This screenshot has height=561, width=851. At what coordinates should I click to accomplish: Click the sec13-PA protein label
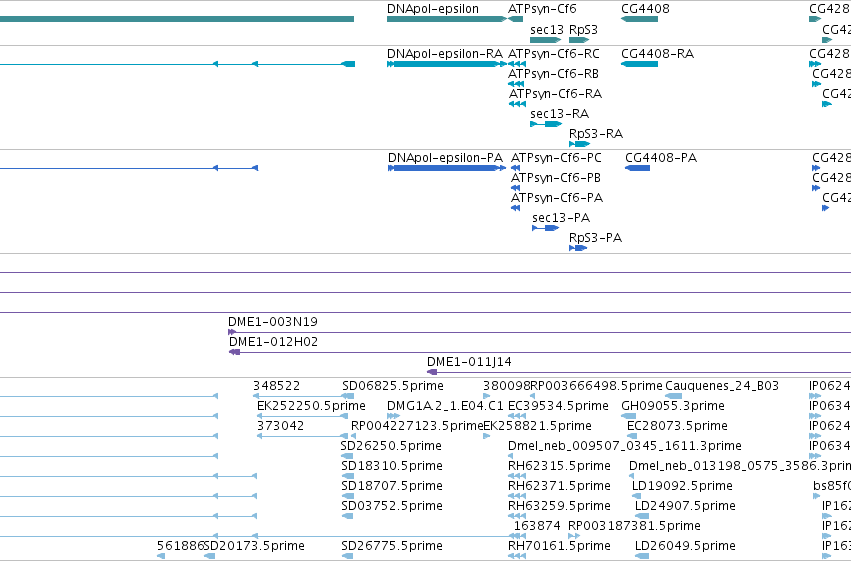click(561, 218)
